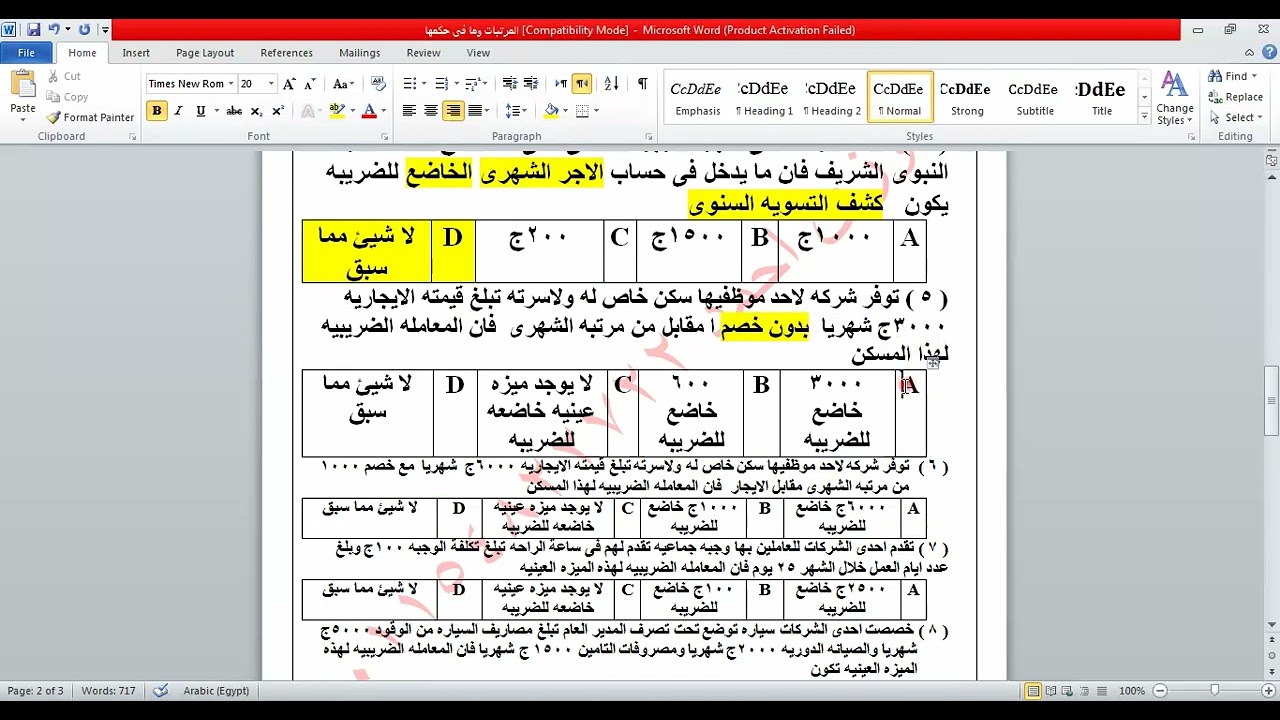Open the font size dropdown

pyautogui.click(x=273, y=84)
